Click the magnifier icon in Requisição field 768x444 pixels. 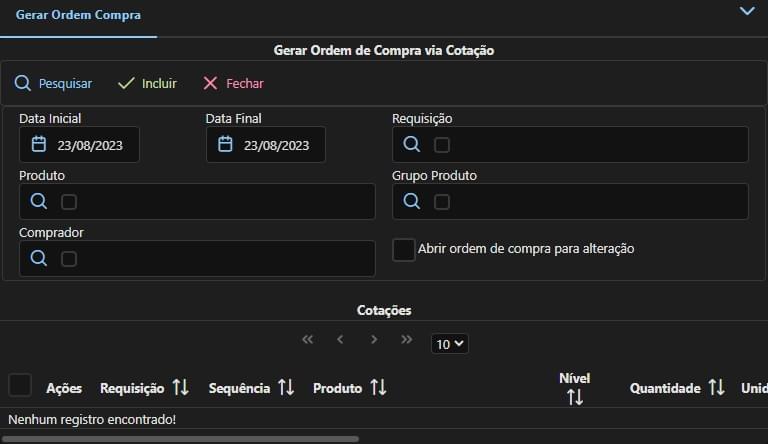(411, 145)
